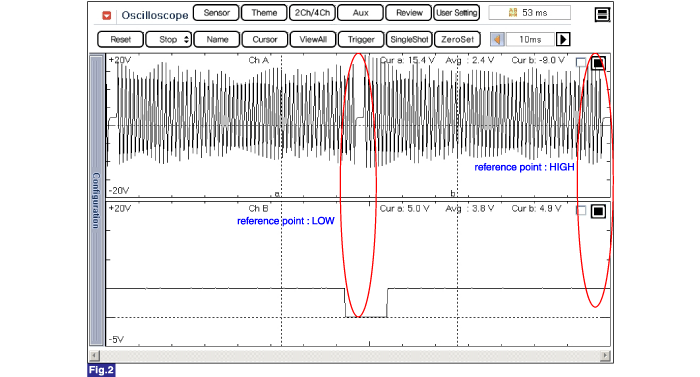Click the horizontal scrollbar track
This screenshot has width=700, height=377.
pyautogui.click(x=350, y=356)
